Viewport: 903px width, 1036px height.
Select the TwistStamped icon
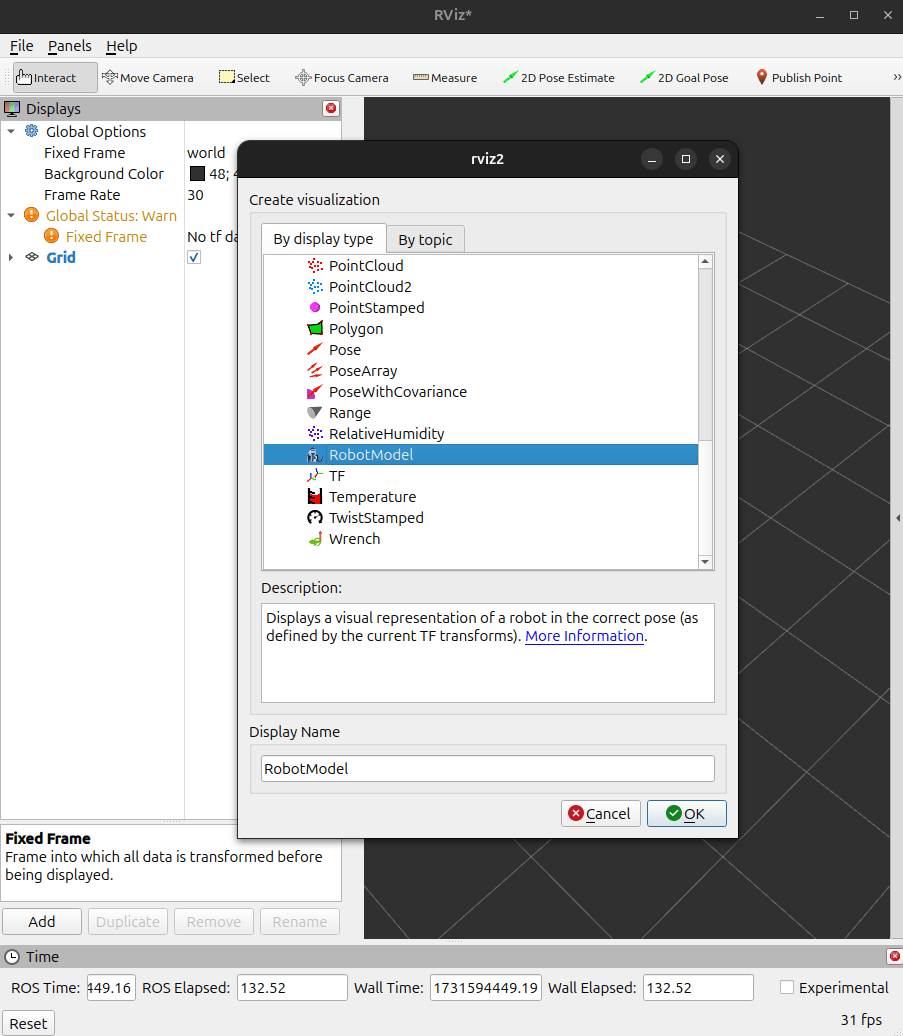315,517
